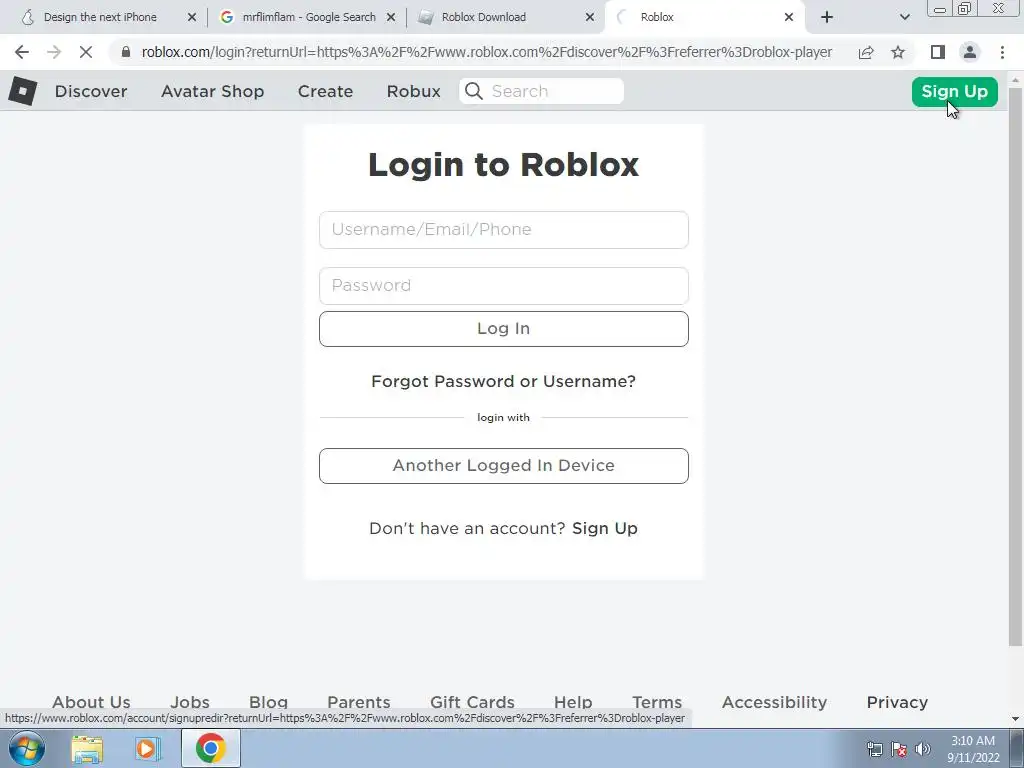The image size is (1024, 768).
Task: Expand the tab search dropdown chevron
Action: tap(904, 18)
